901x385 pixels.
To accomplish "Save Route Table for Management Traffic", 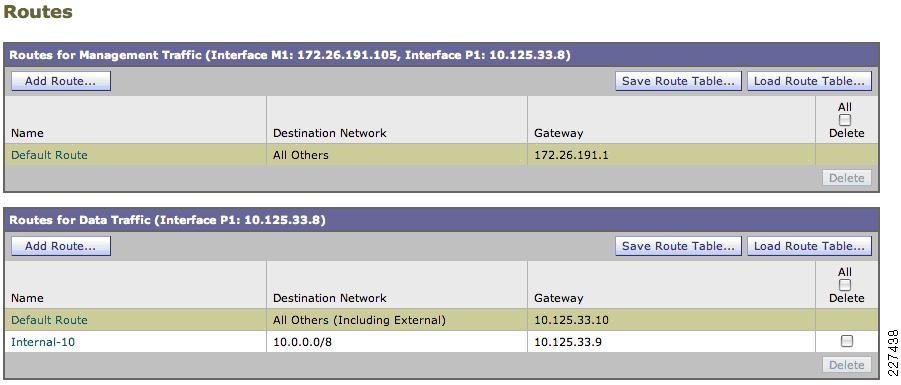I will (678, 81).
